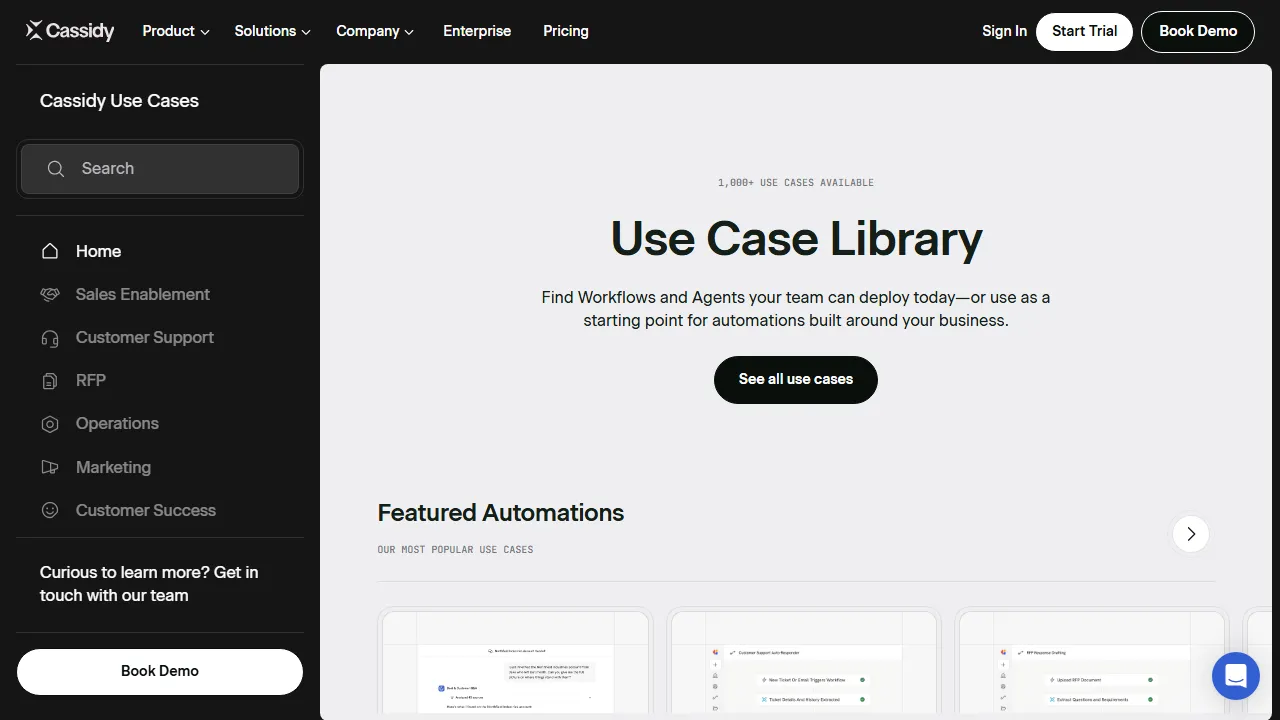The width and height of the screenshot is (1280, 720).
Task: Click the Featured Automations heading
Action: (501, 513)
